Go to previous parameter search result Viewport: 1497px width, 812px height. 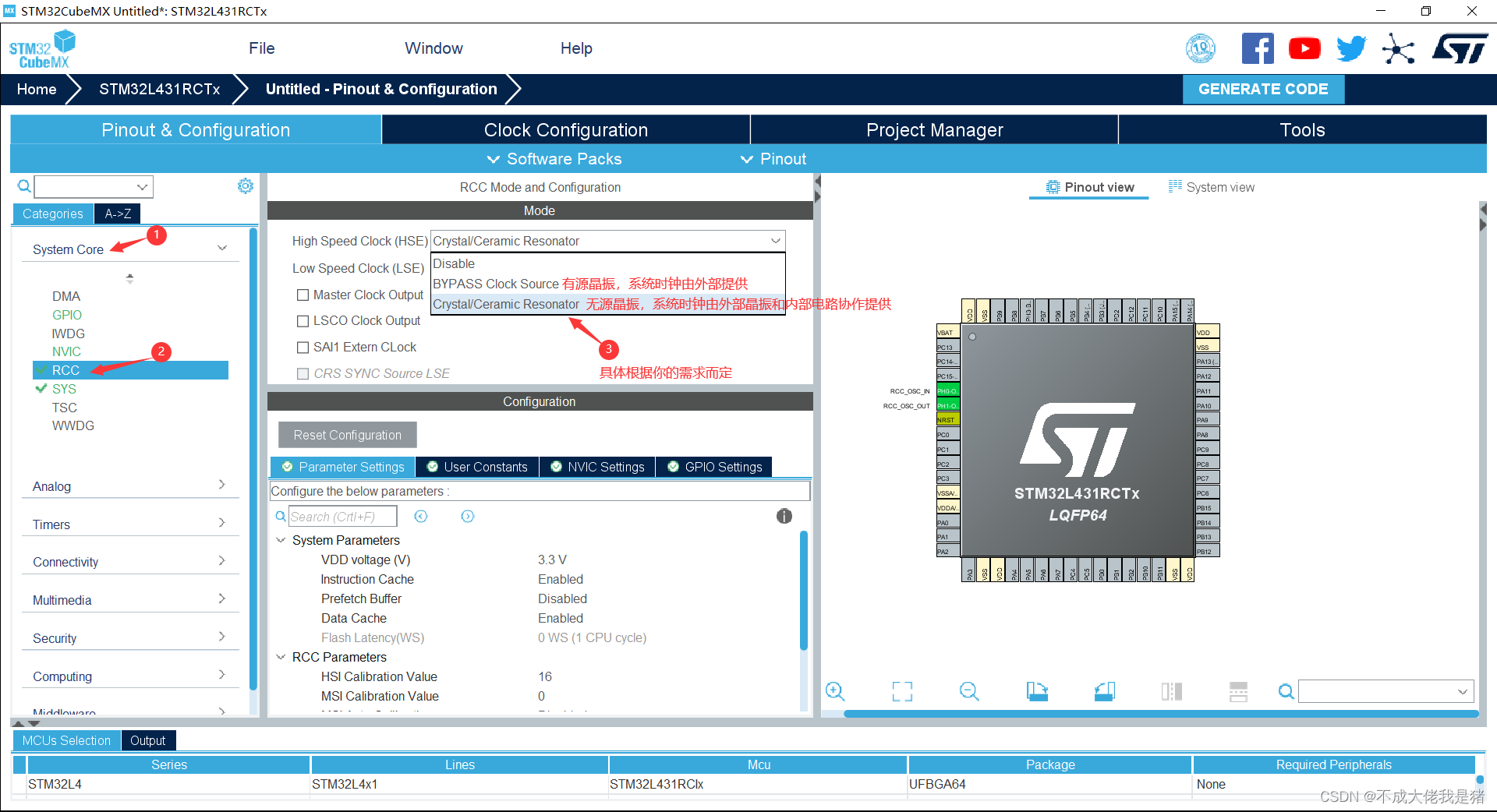pos(421,516)
